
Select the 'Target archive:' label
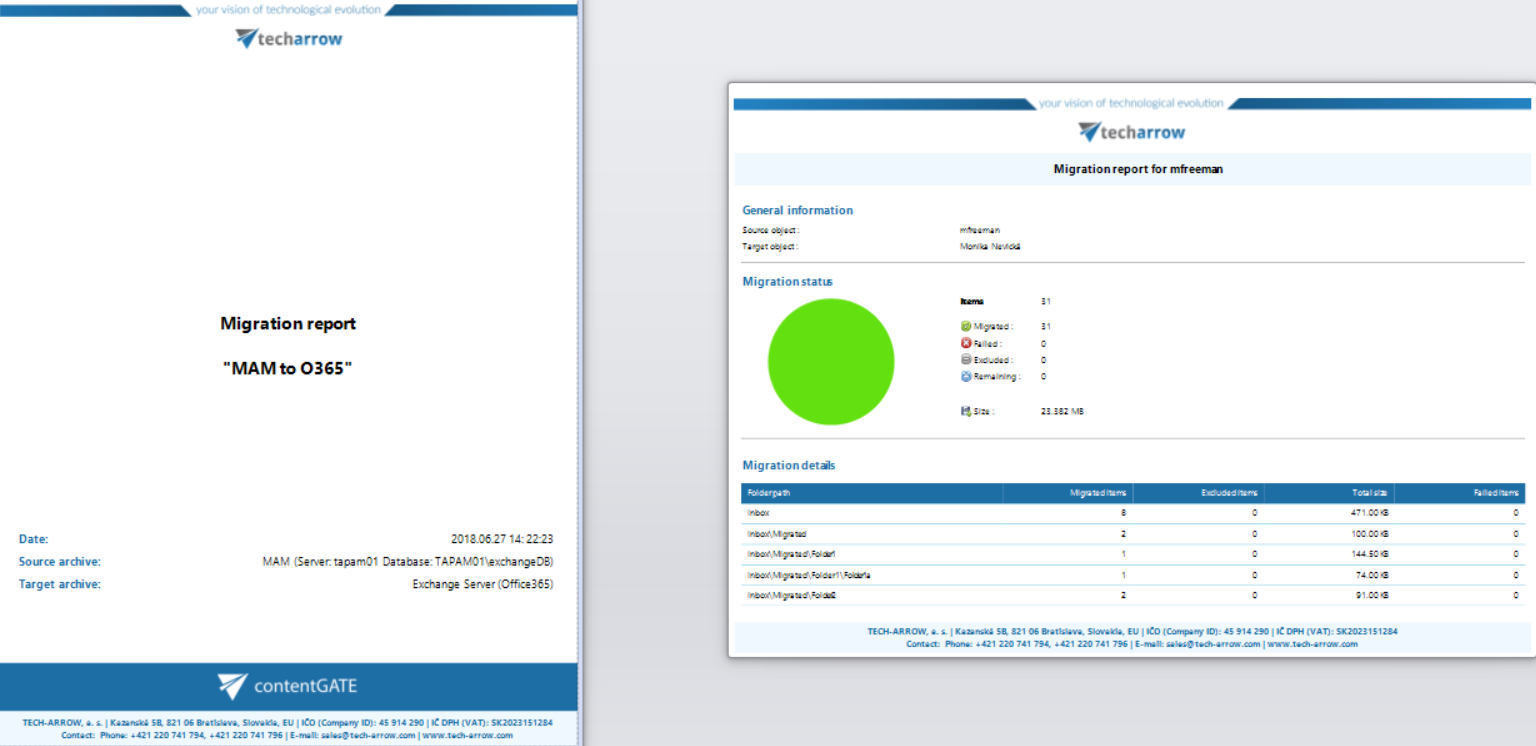60,584
